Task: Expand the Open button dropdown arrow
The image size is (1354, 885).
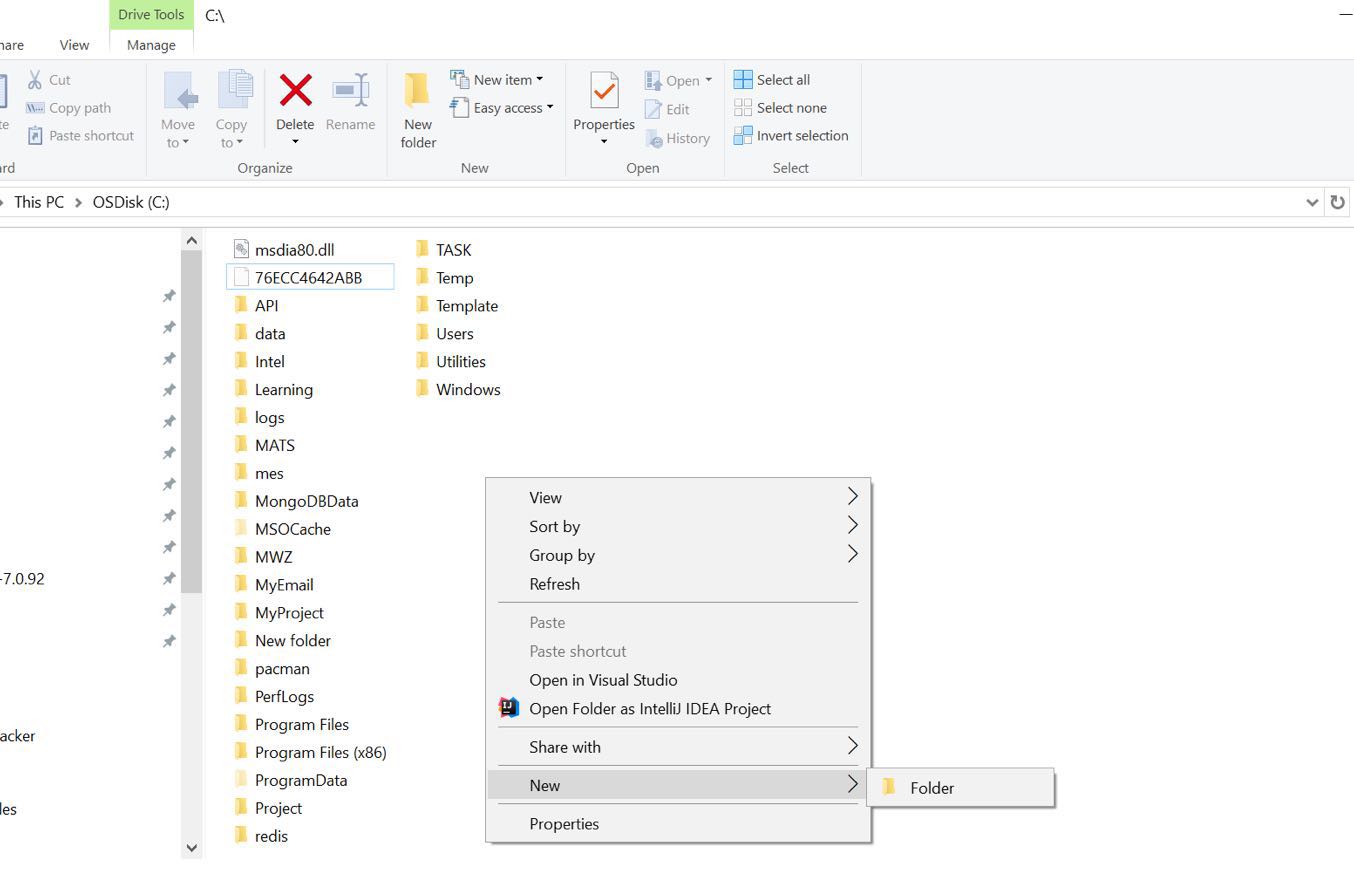Action: pos(708,80)
